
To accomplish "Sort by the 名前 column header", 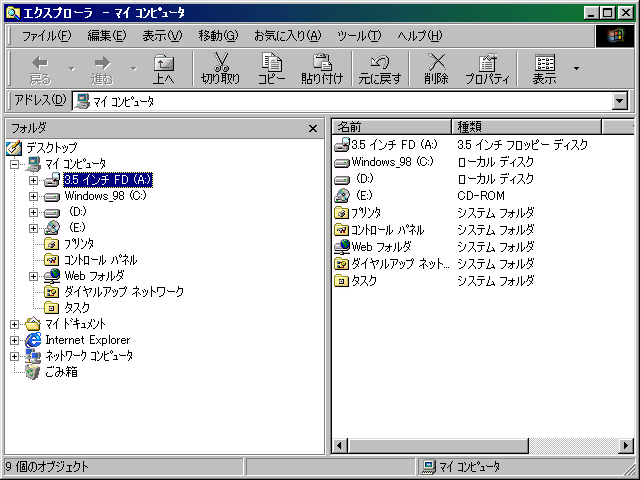I will (392, 127).
